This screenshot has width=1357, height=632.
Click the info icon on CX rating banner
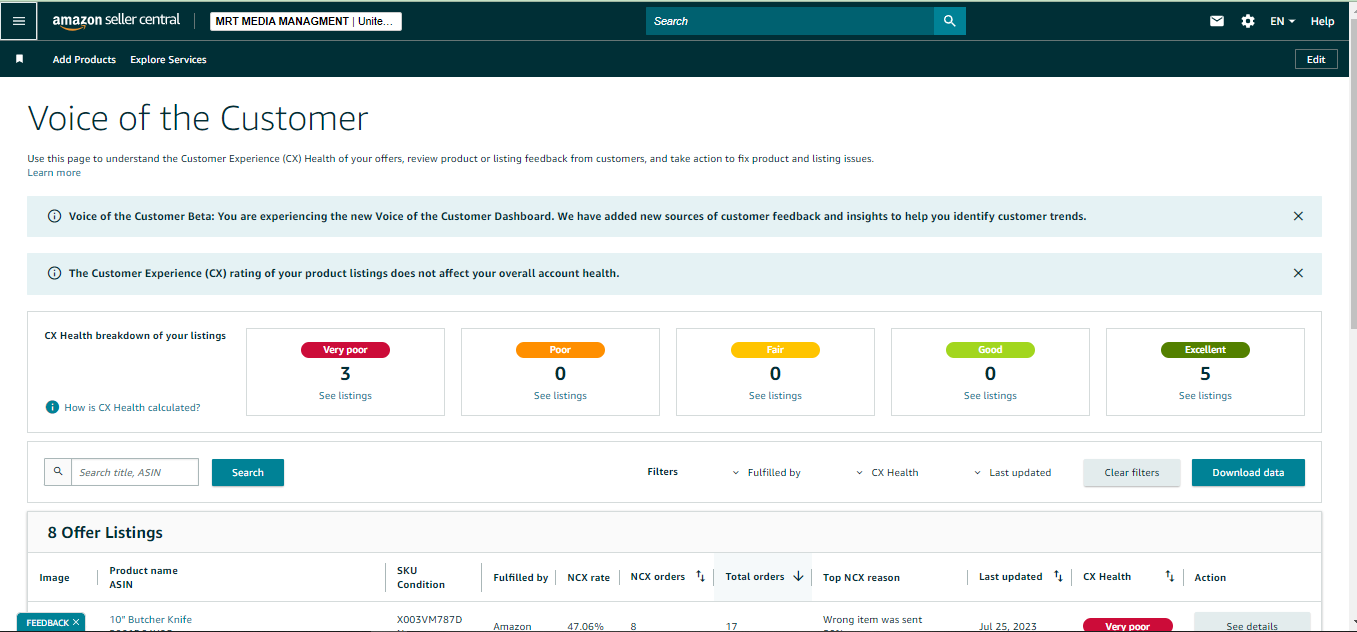point(54,273)
